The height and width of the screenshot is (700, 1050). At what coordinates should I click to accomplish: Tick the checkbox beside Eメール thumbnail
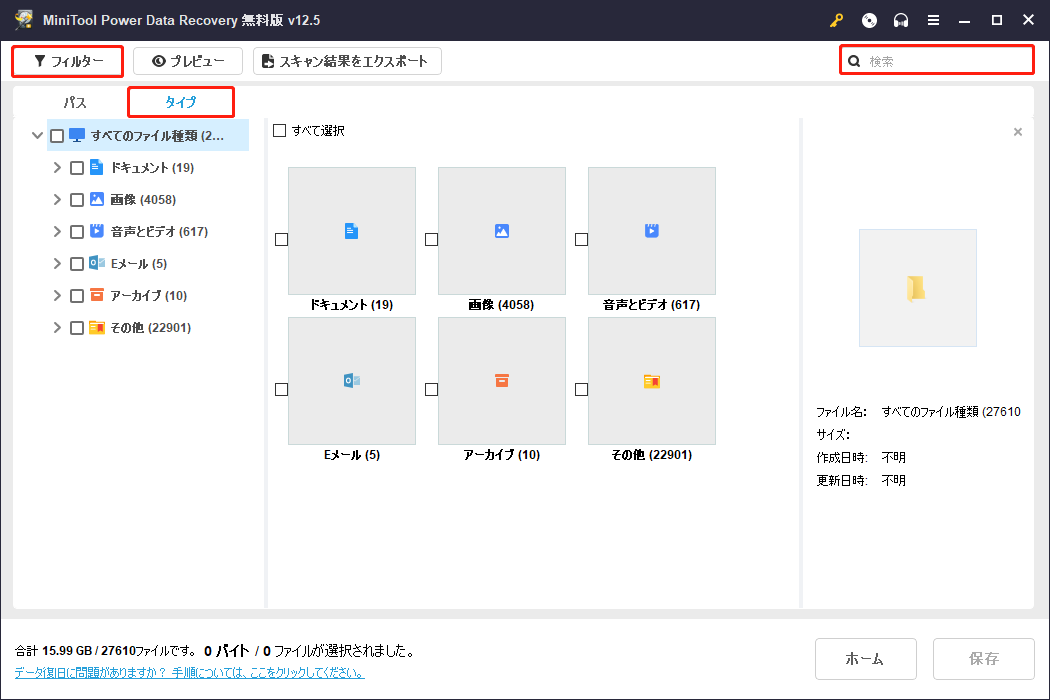tap(281, 389)
